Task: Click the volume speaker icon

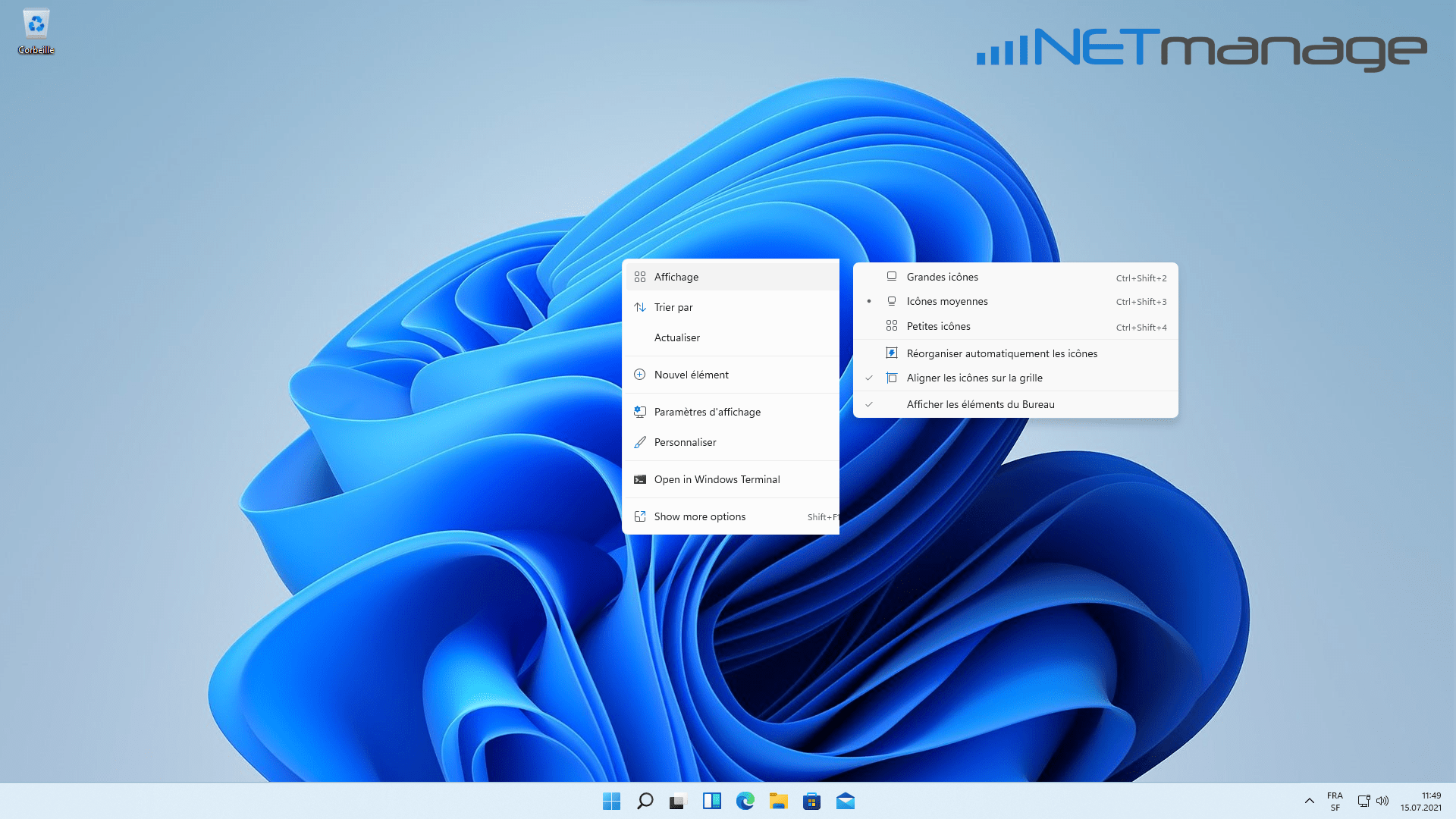Action: 1382,801
